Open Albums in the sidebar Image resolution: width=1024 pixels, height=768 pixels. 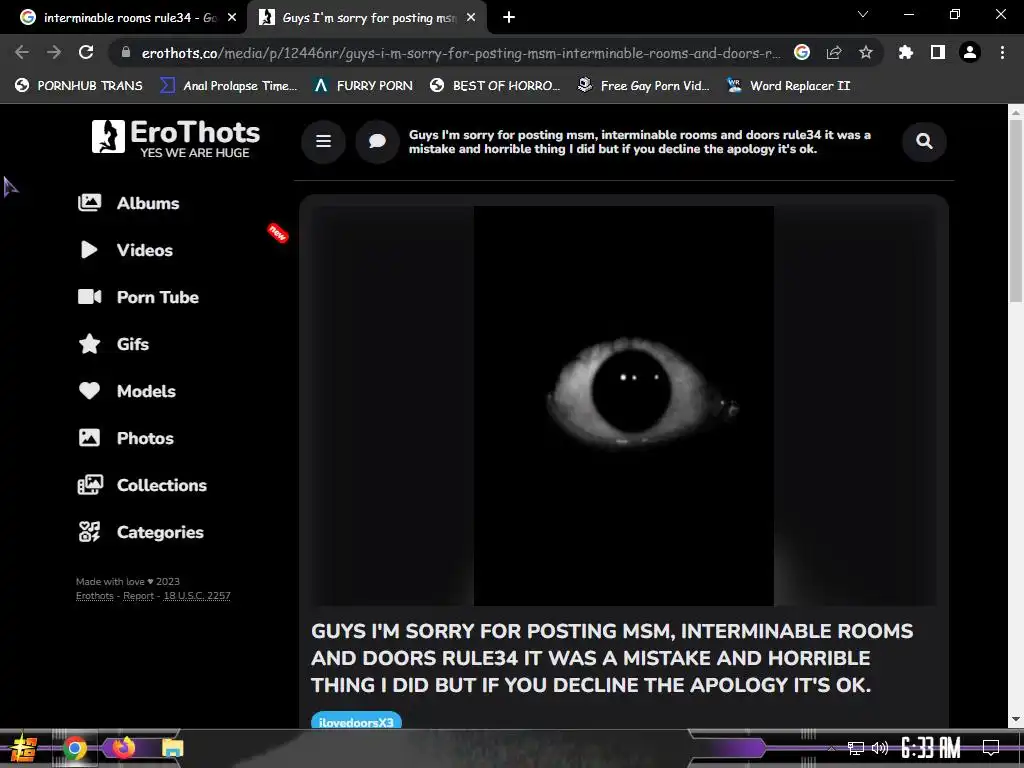129,203
